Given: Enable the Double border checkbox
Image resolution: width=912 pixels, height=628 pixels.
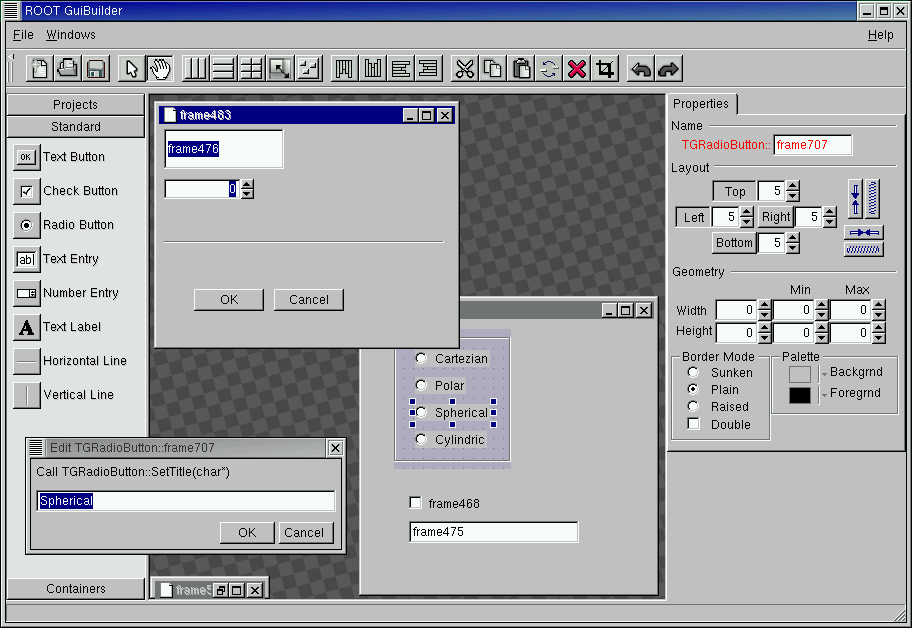Looking at the screenshot, I should tap(693, 424).
